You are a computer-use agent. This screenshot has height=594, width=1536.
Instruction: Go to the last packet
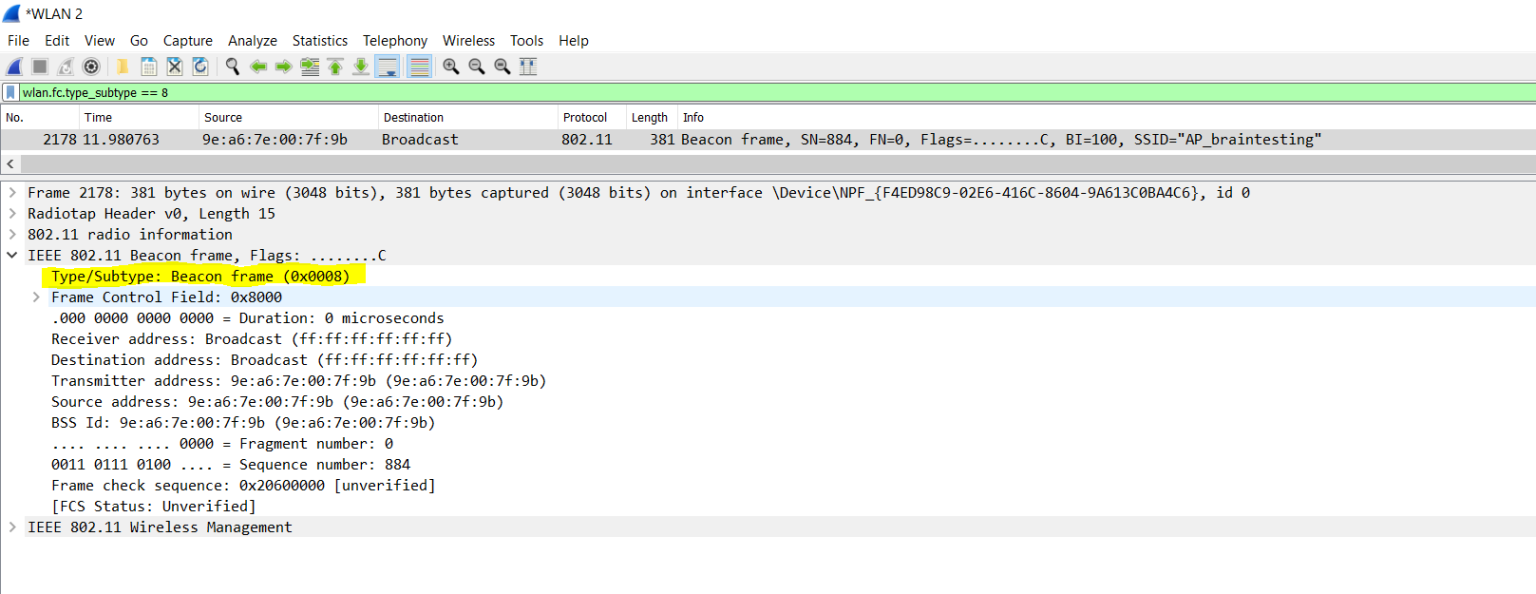[359, 66]
